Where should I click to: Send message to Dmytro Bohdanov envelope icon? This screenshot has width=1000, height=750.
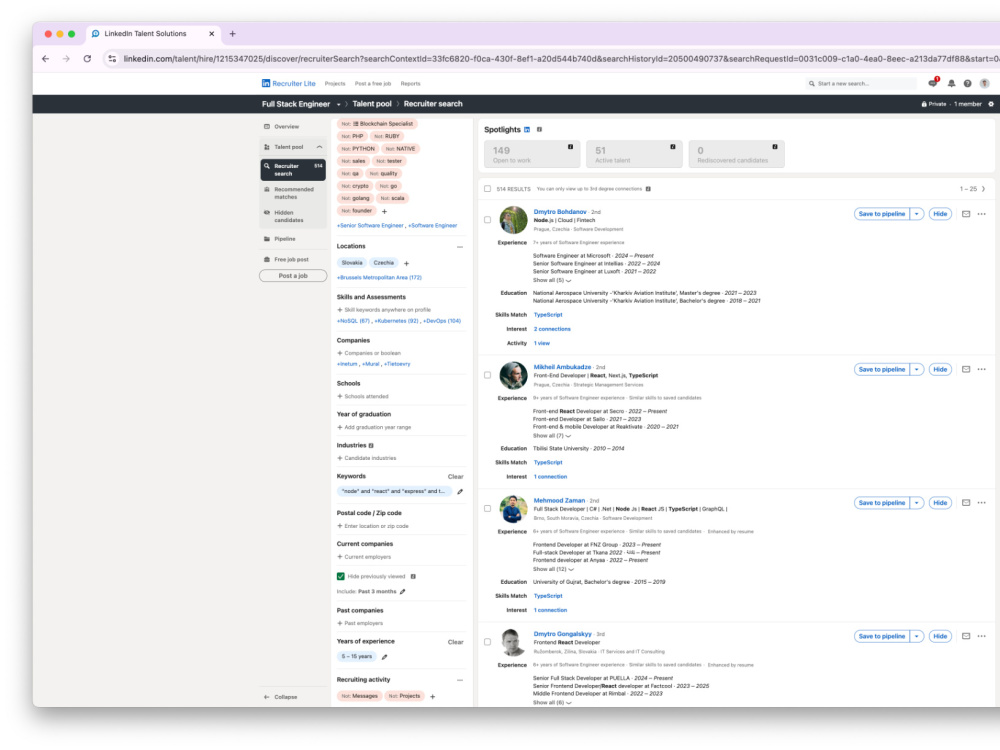pyautogui.click(x=966, y=214)
